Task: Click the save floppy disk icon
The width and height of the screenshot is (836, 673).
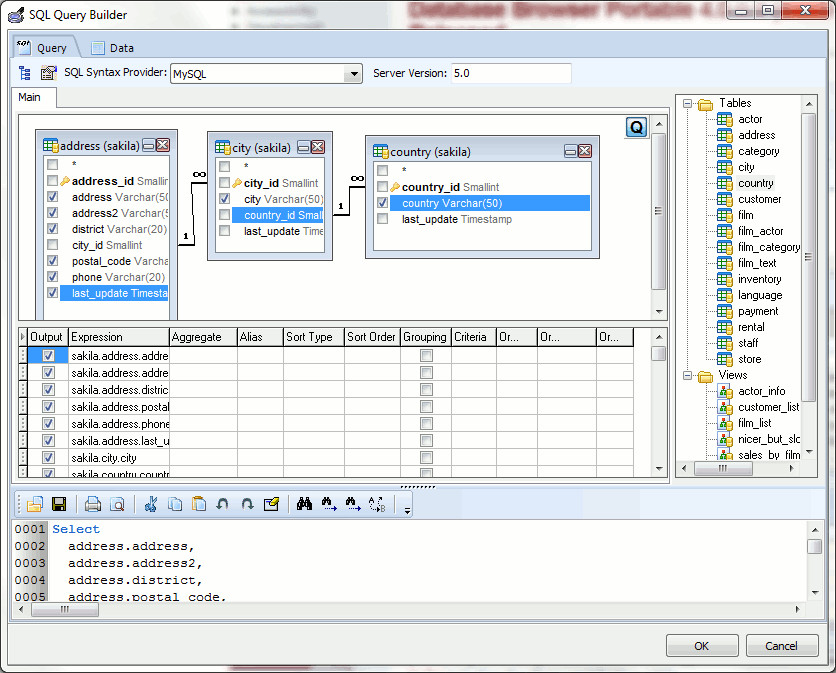Action: pos(59,504)
